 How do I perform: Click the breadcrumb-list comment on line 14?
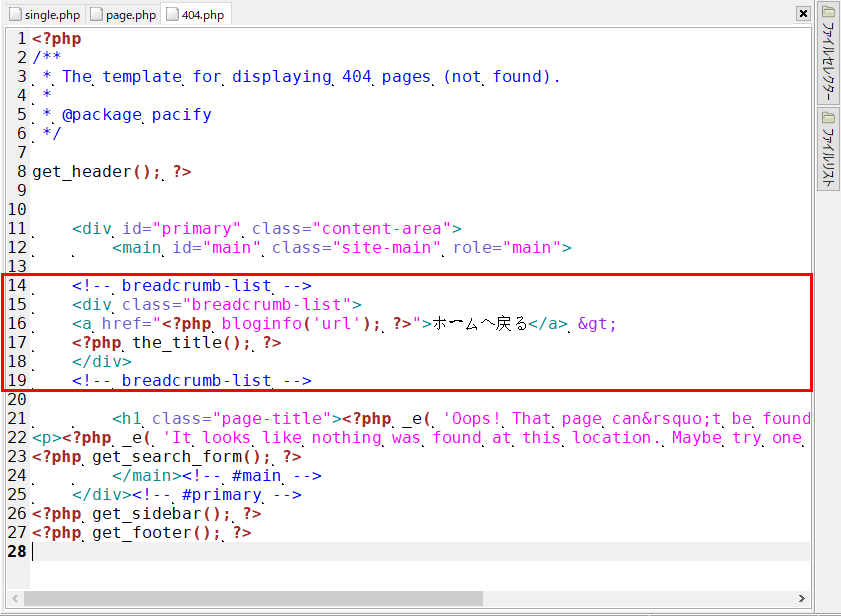(192, 285)
